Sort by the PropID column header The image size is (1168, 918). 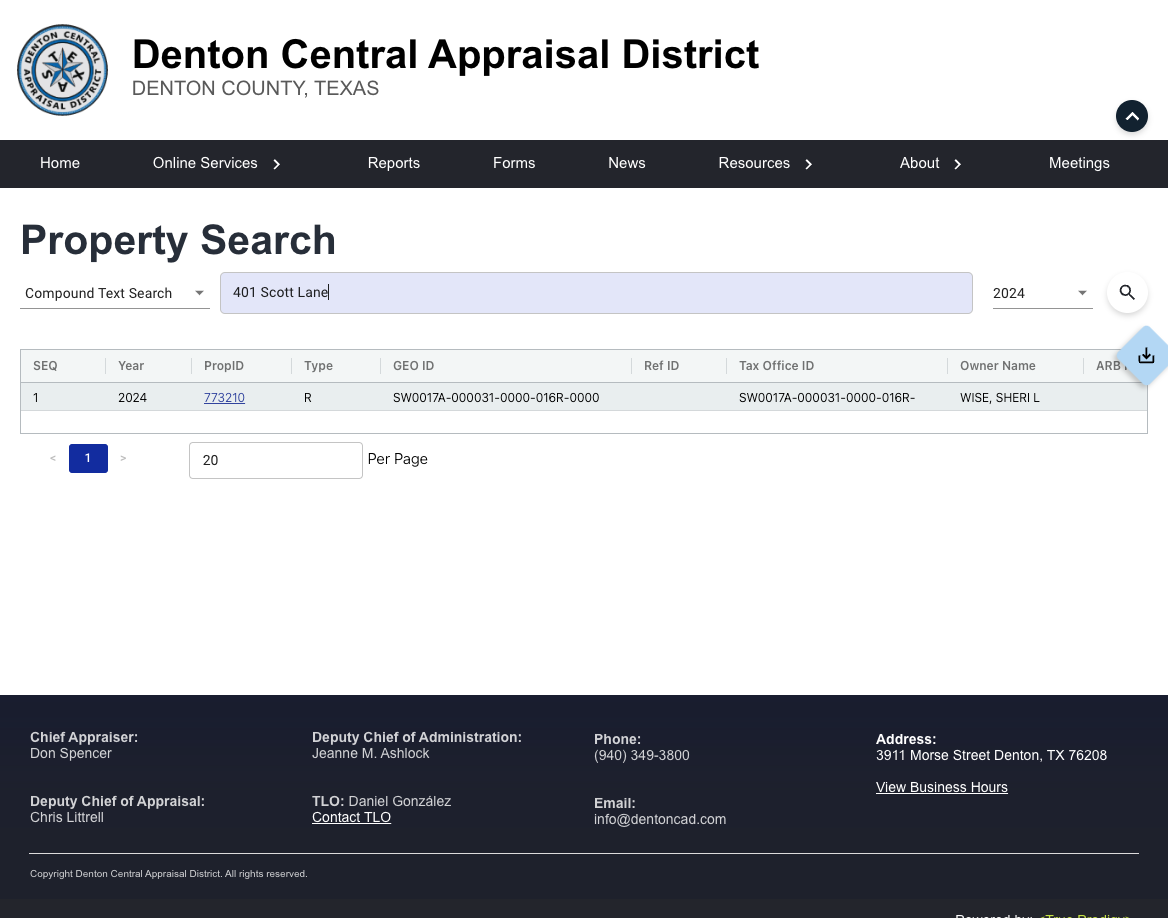223,366
